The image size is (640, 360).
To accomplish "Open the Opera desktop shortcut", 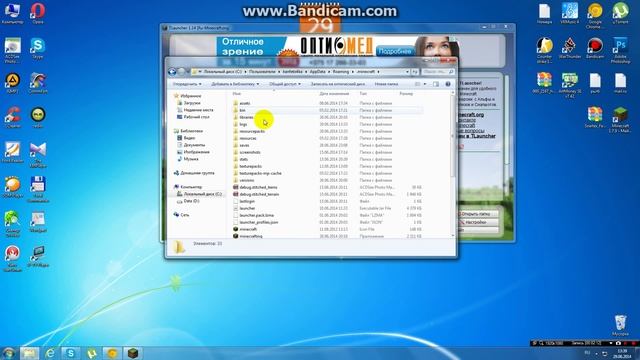I will pyautogui.click(x=38, y=13).
